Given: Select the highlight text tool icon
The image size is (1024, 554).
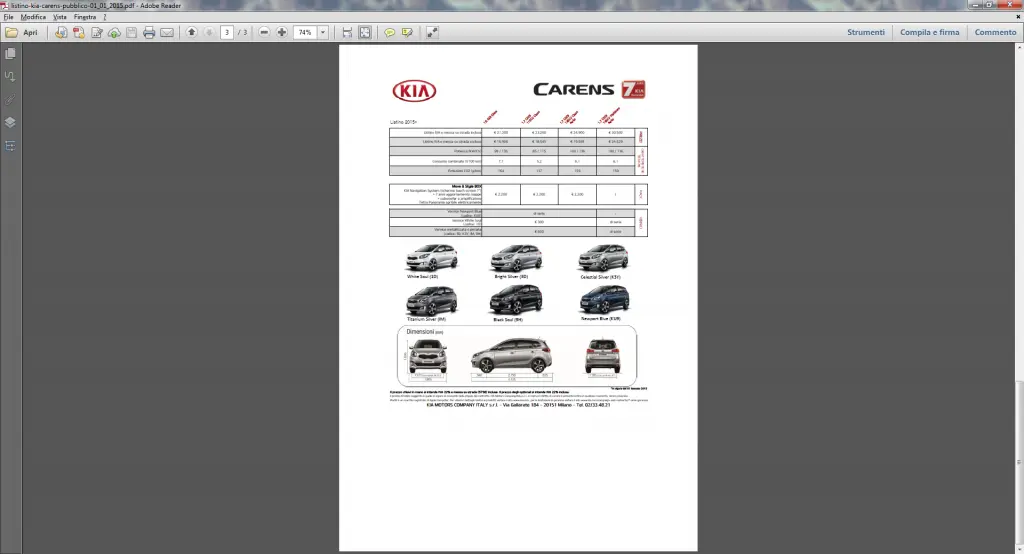Looking at the screenshot, I should (x=408, y=32).
